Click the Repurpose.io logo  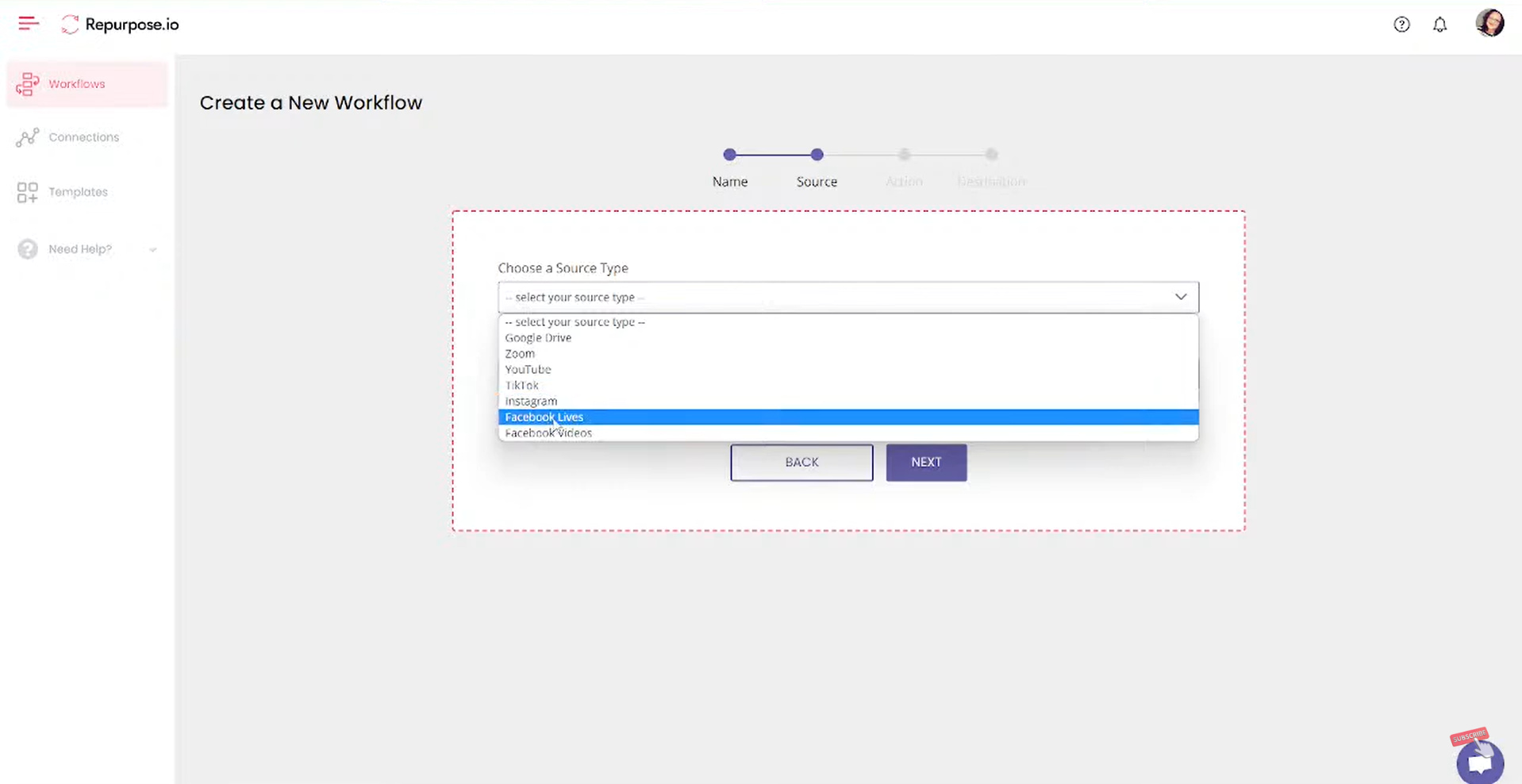click(119, 25)
